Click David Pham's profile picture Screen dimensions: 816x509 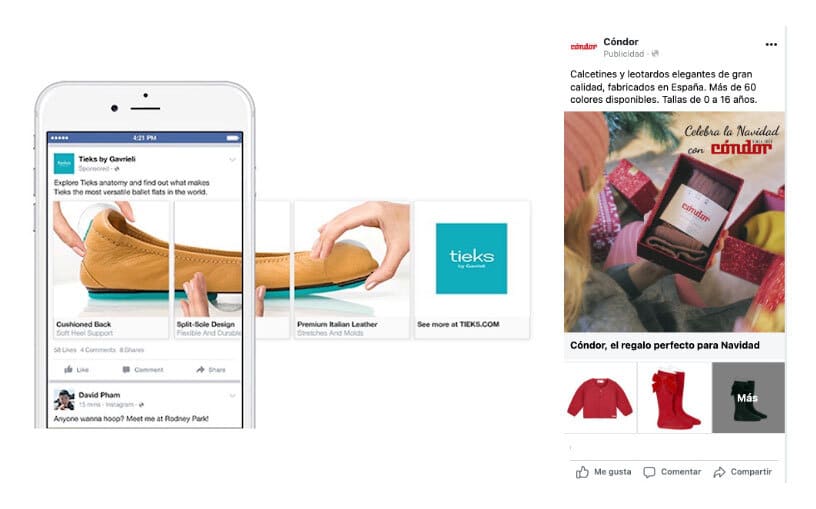(x=64, y=400)
